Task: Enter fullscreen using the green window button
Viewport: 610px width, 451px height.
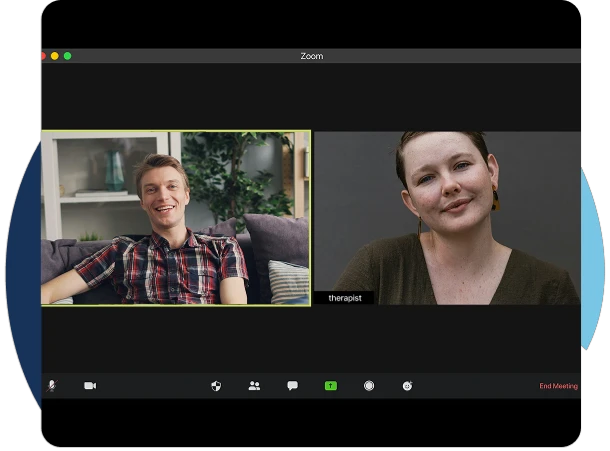Action: pyautogui.click(x=68, y=56)
